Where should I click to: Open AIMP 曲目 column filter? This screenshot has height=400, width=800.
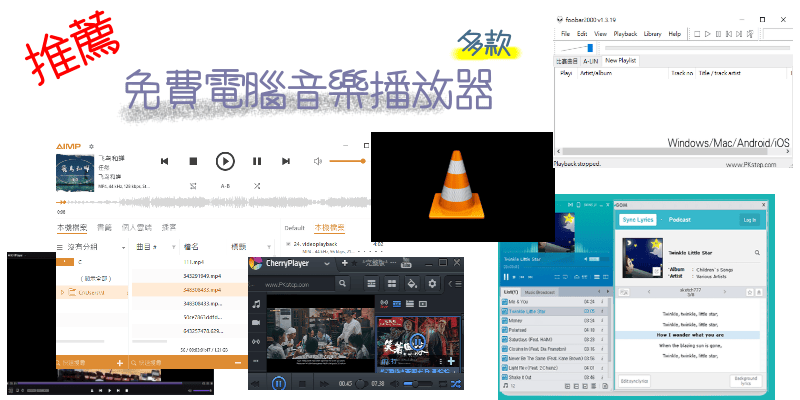[x=173, y=247]
